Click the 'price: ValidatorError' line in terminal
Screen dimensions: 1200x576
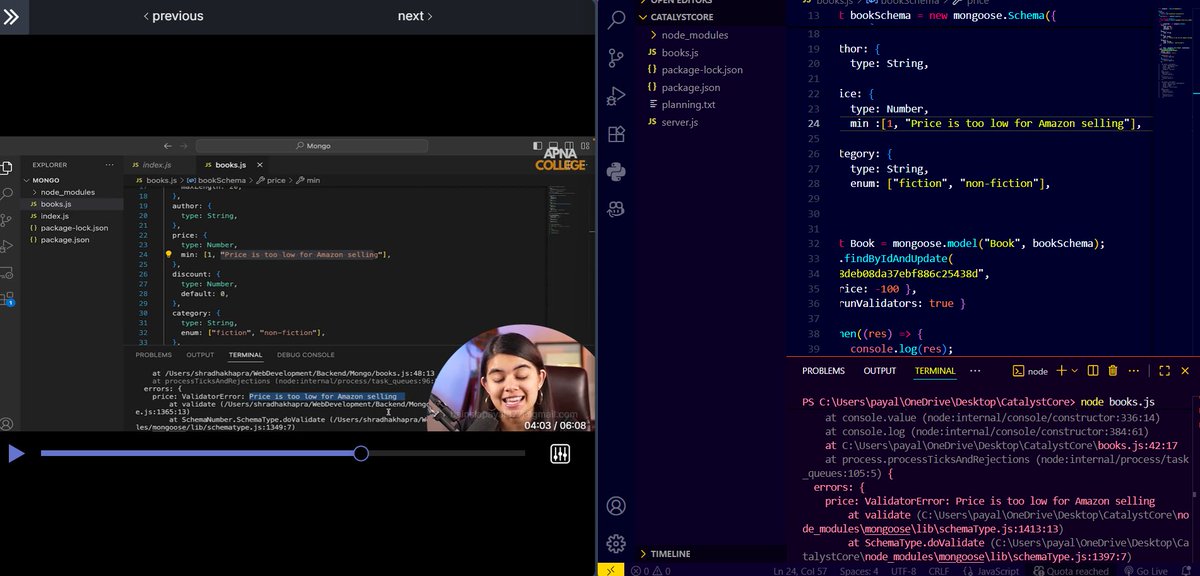pos(990,501)
